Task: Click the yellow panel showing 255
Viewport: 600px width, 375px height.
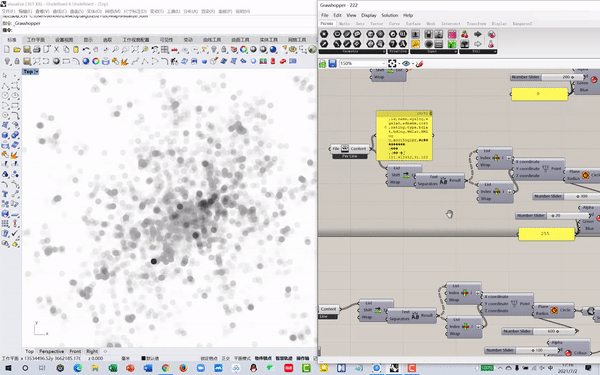Action: pos(546,233)
